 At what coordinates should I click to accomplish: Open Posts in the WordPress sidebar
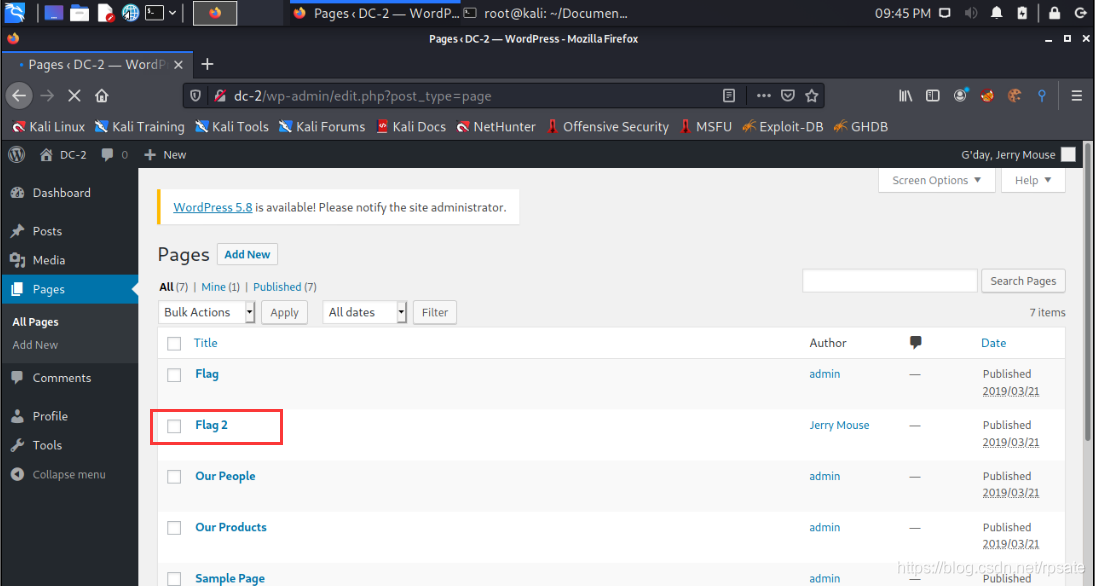pyautogui.click(x=69, y=231)
